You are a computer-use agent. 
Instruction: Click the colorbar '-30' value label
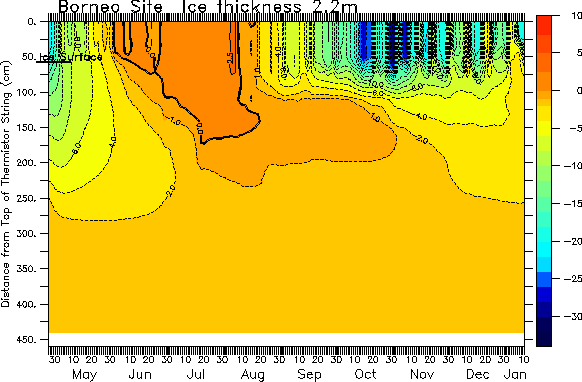(x=573, y=316)
